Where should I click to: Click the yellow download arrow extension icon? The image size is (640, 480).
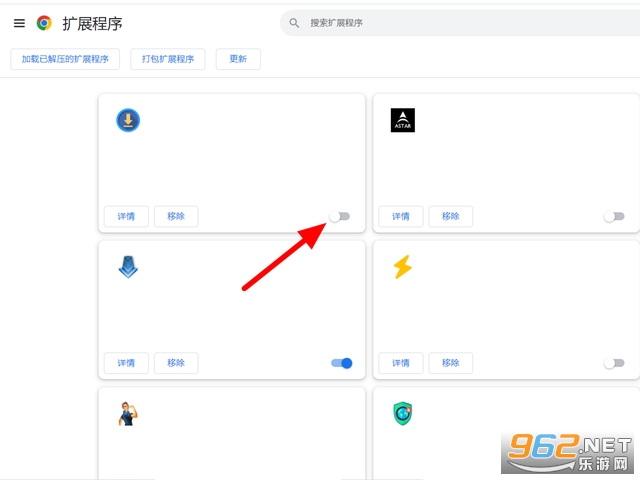coord(128,121)
